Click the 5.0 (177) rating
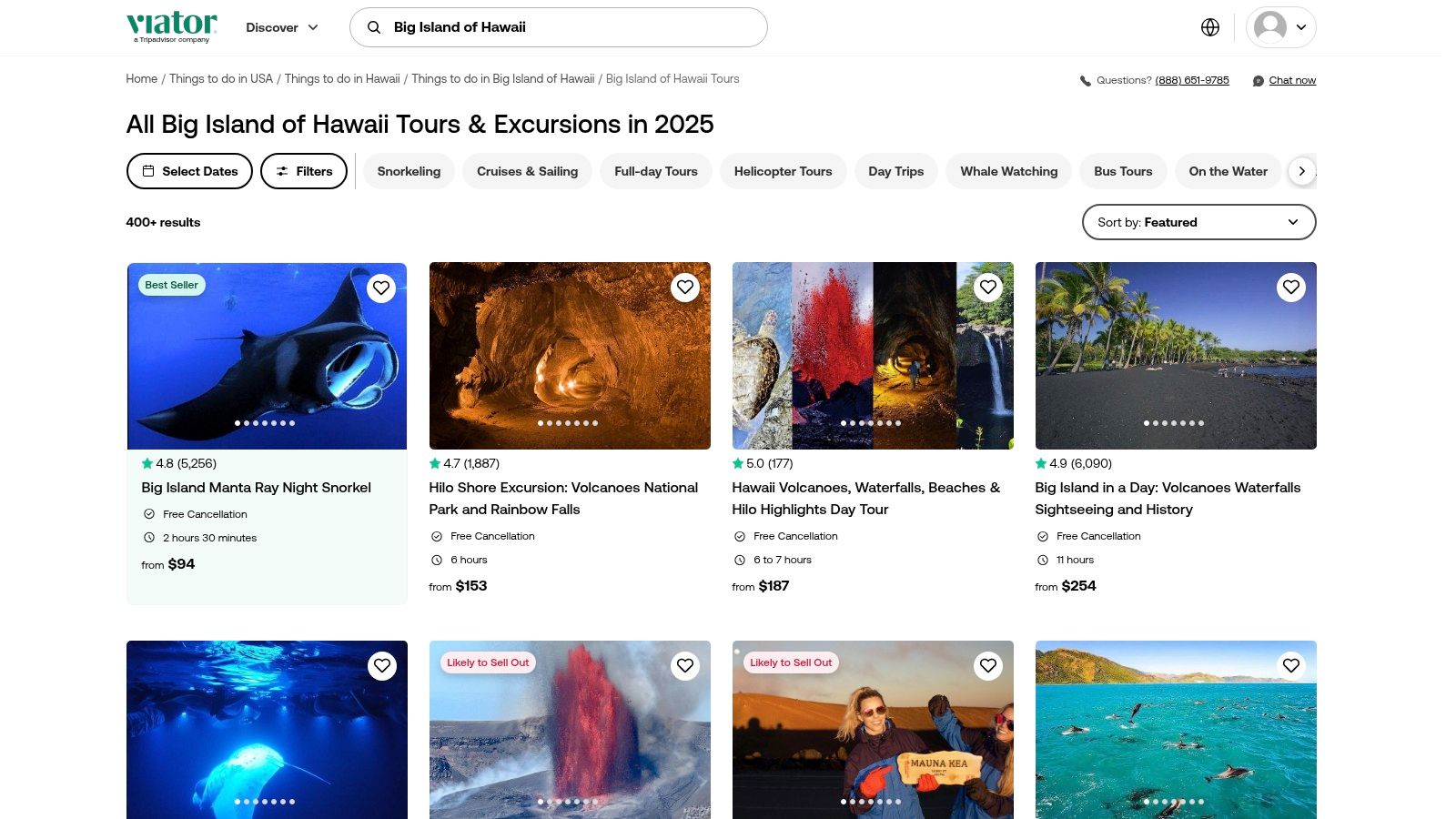 [x=763, y=463]
